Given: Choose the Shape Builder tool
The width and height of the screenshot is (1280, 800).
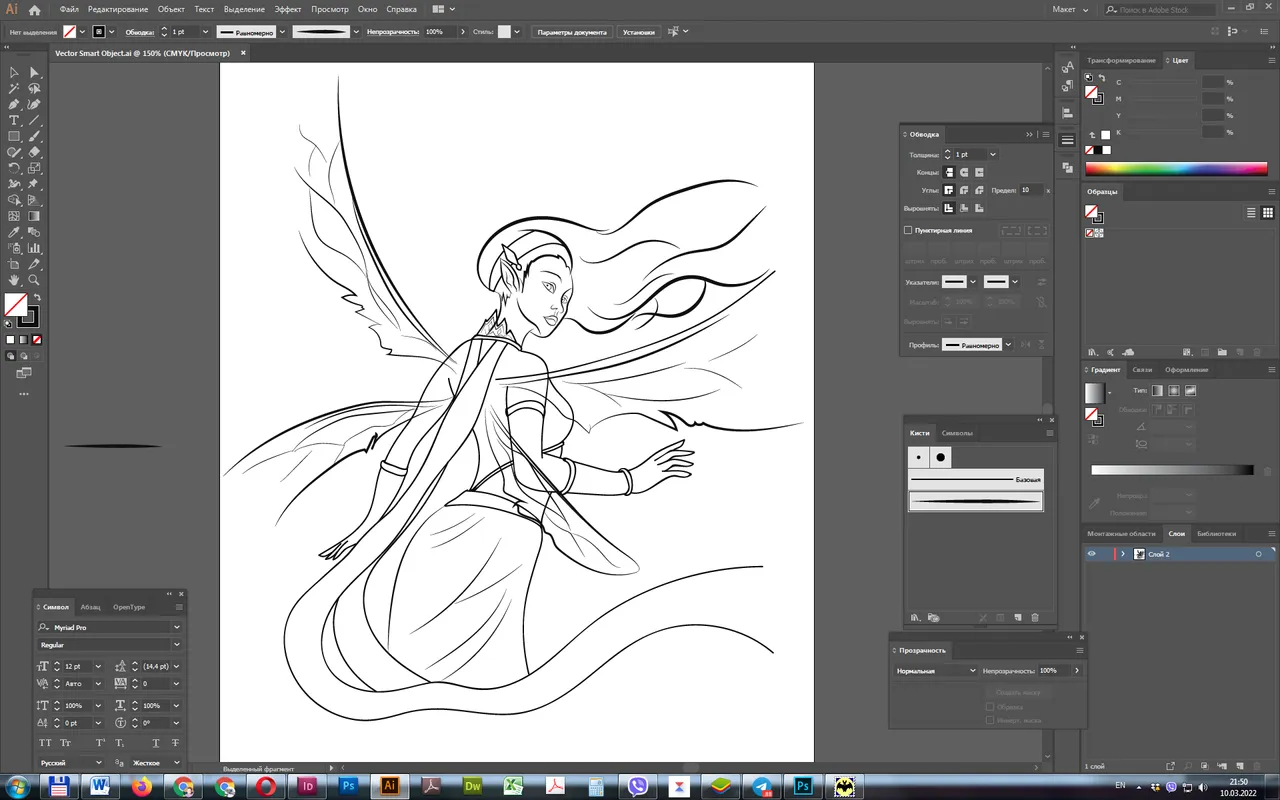Looking at the screenshot, I should point(14,200).
